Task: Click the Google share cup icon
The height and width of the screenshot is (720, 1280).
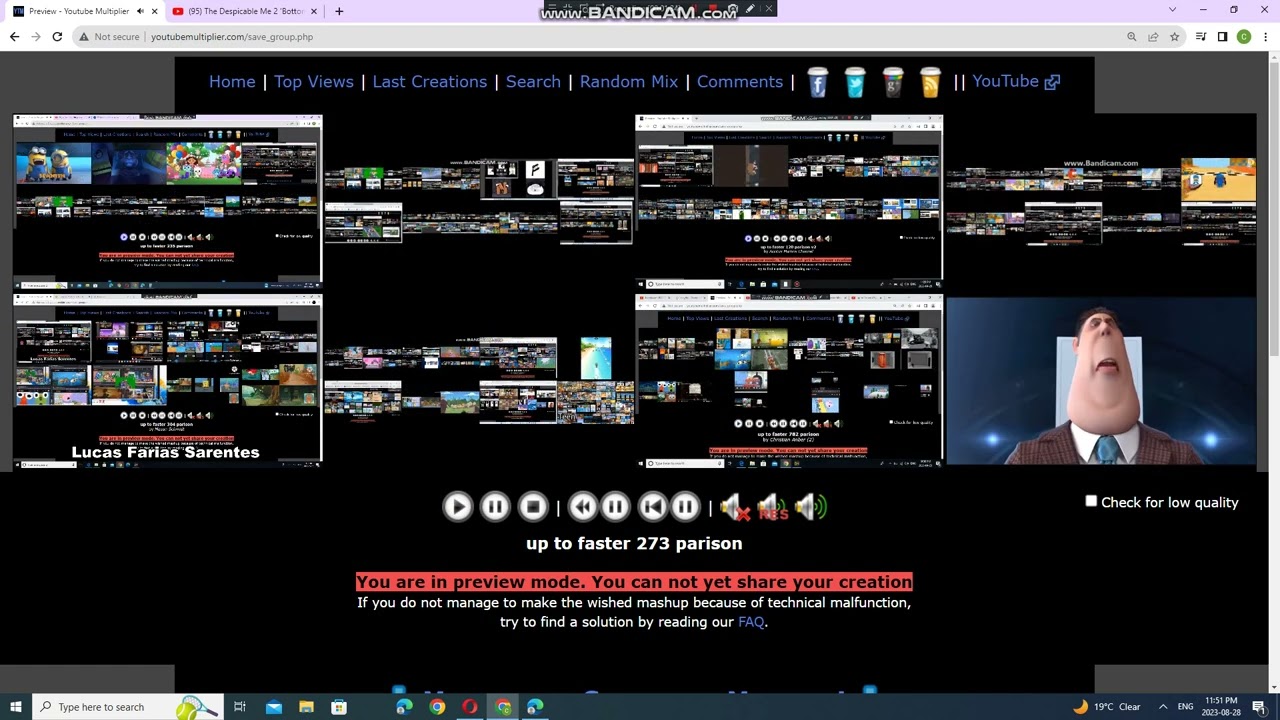Action: [x=893, y=83]
